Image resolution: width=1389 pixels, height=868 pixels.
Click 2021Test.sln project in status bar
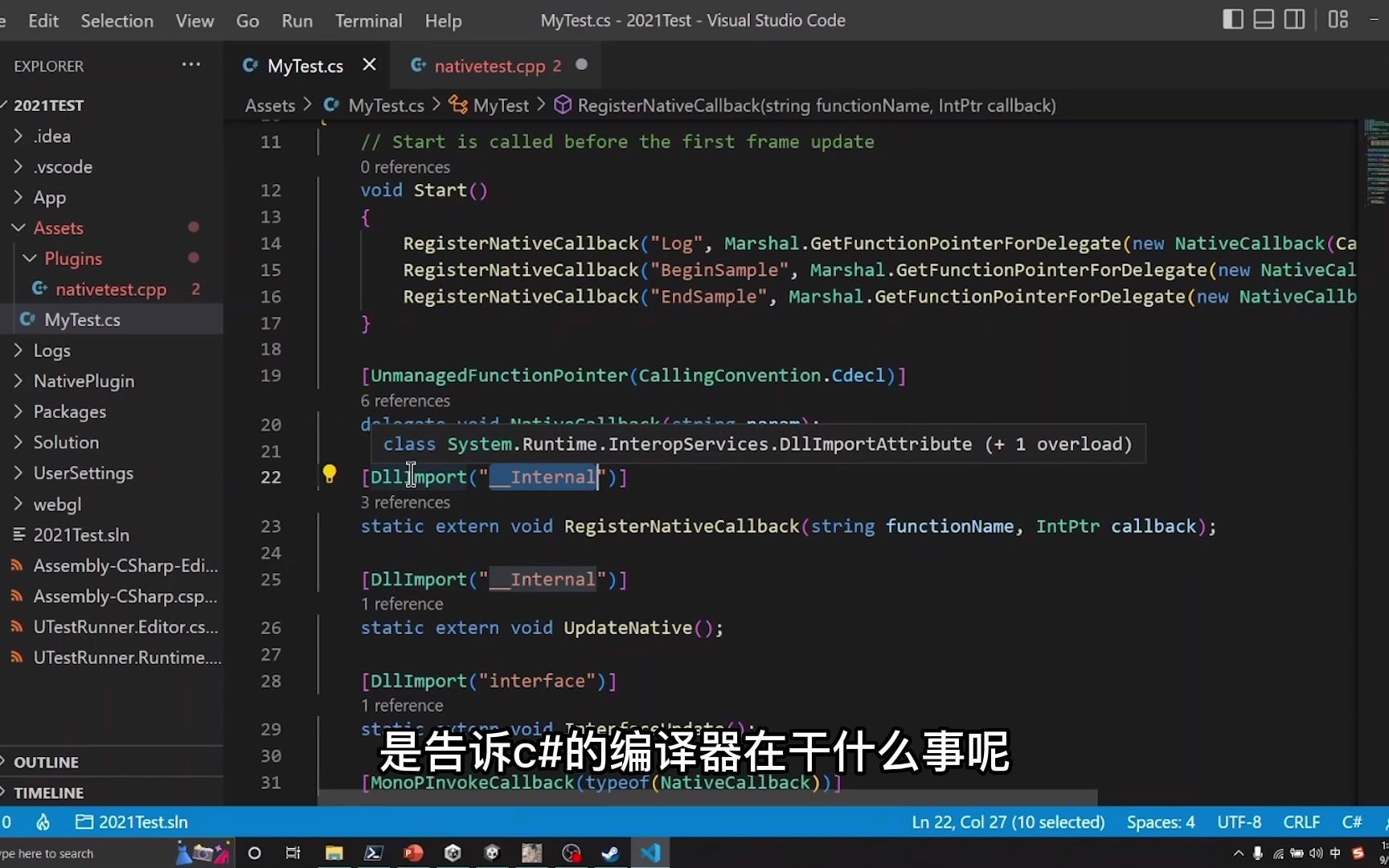click(132, 822)
